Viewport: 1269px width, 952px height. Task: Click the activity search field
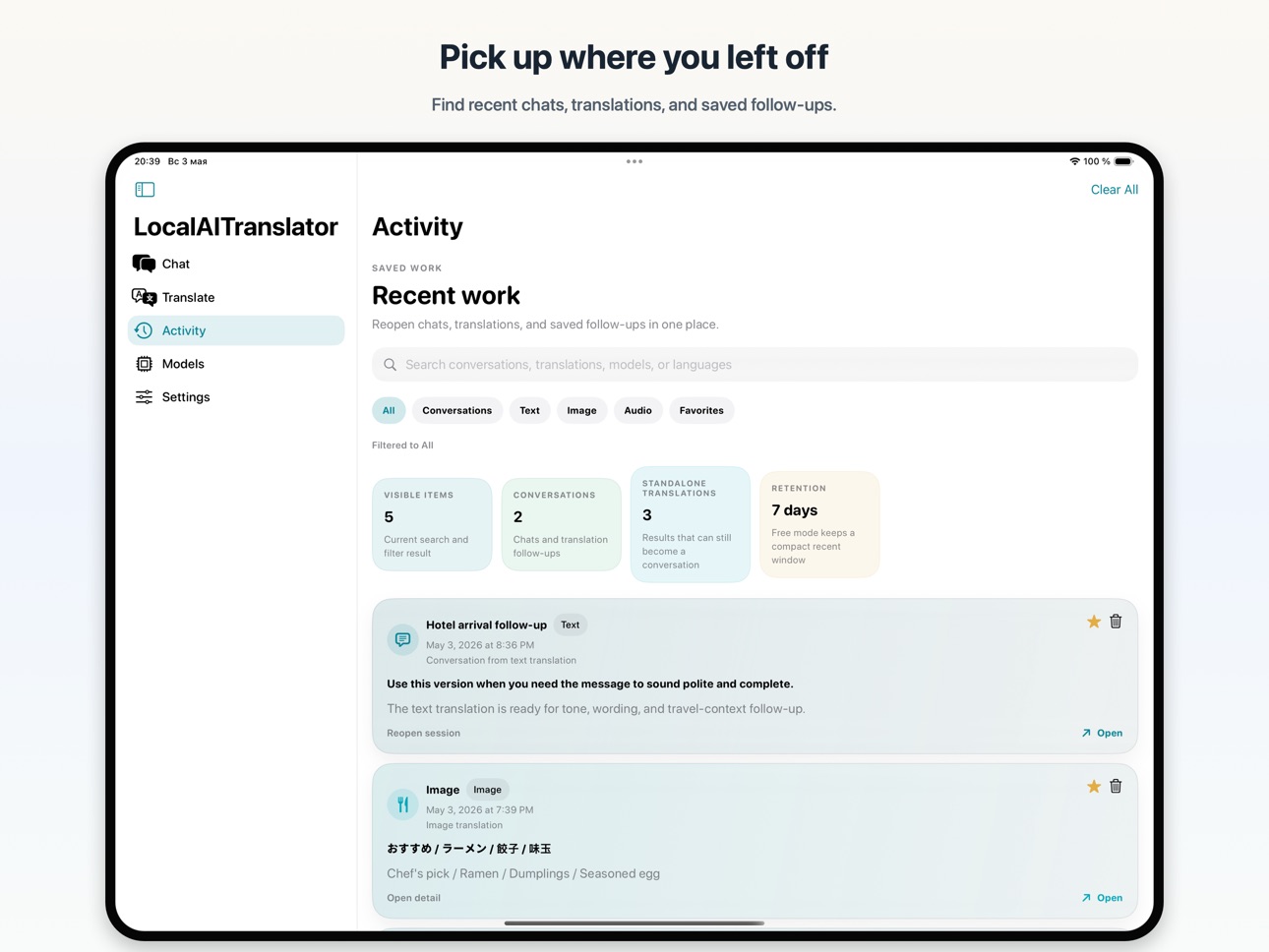coord(755,365)
